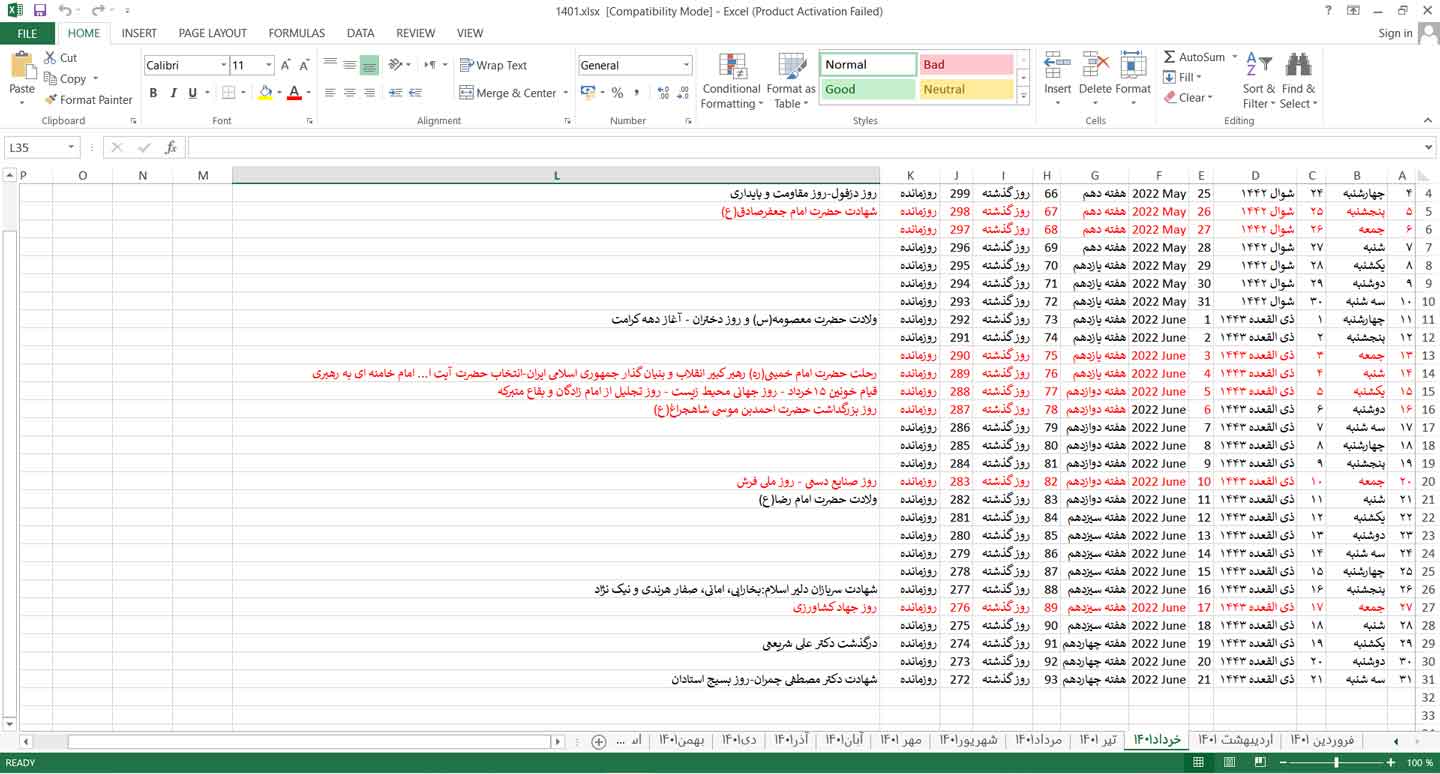Image resolution: width=1440 pixels, height=774 pixels.
Task: Switch to PAGE LAYOUT tab
Action: pyautogui.click(x=212, y=33)
